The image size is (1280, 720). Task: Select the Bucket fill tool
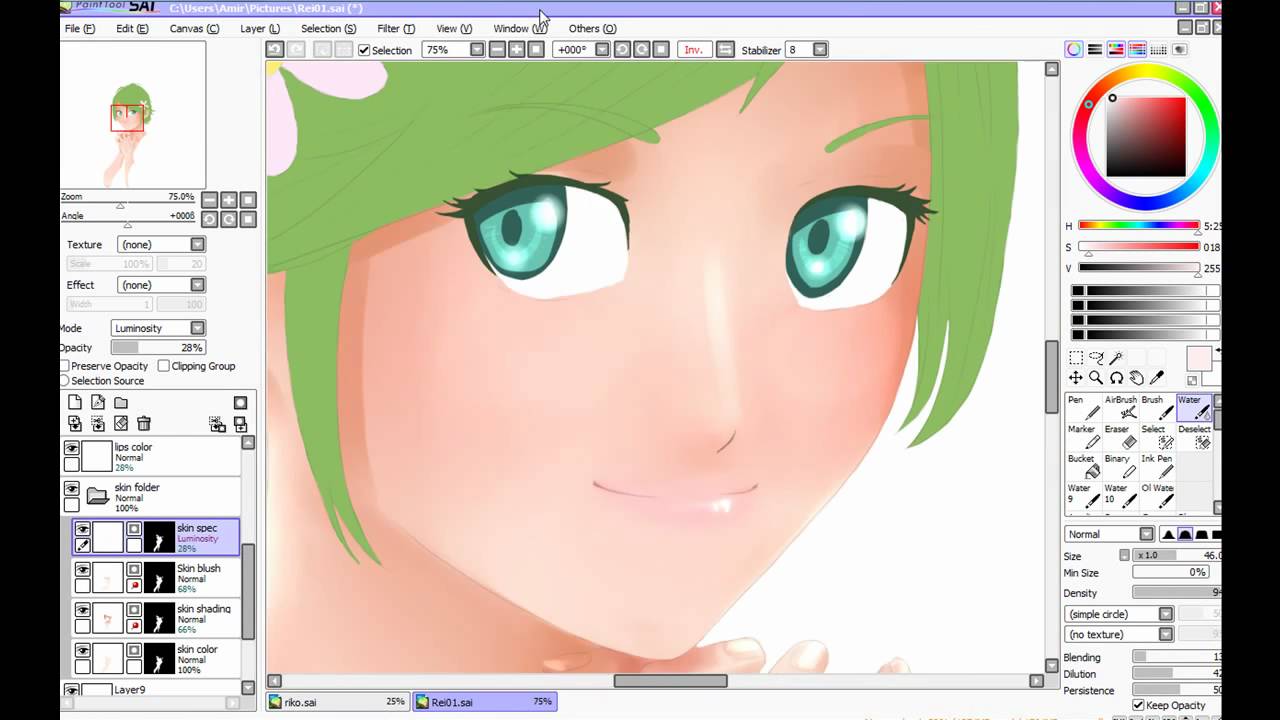pos(1084,467)
